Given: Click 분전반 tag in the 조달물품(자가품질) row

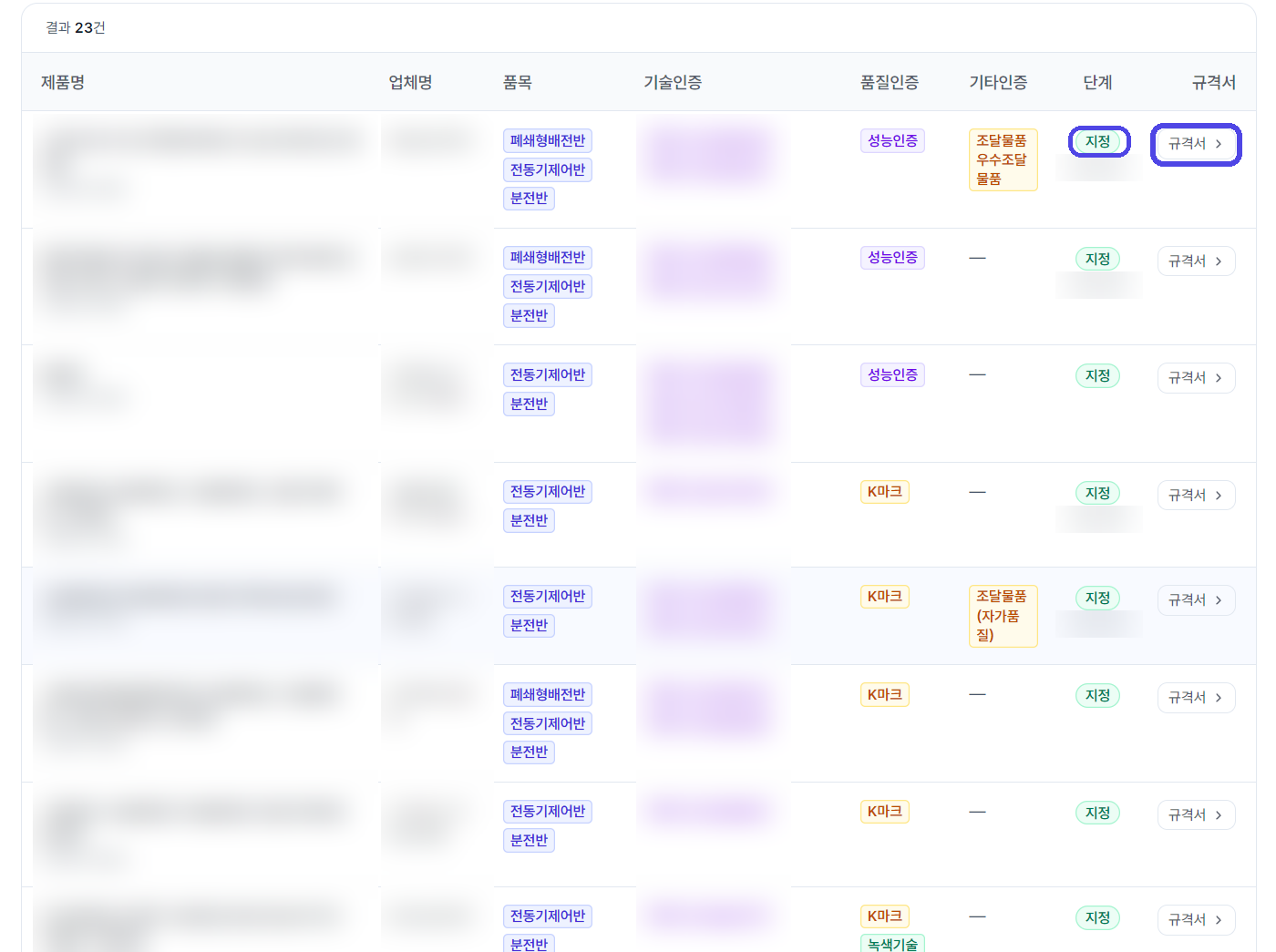Looking at the screenshot, I should (529, 626).
